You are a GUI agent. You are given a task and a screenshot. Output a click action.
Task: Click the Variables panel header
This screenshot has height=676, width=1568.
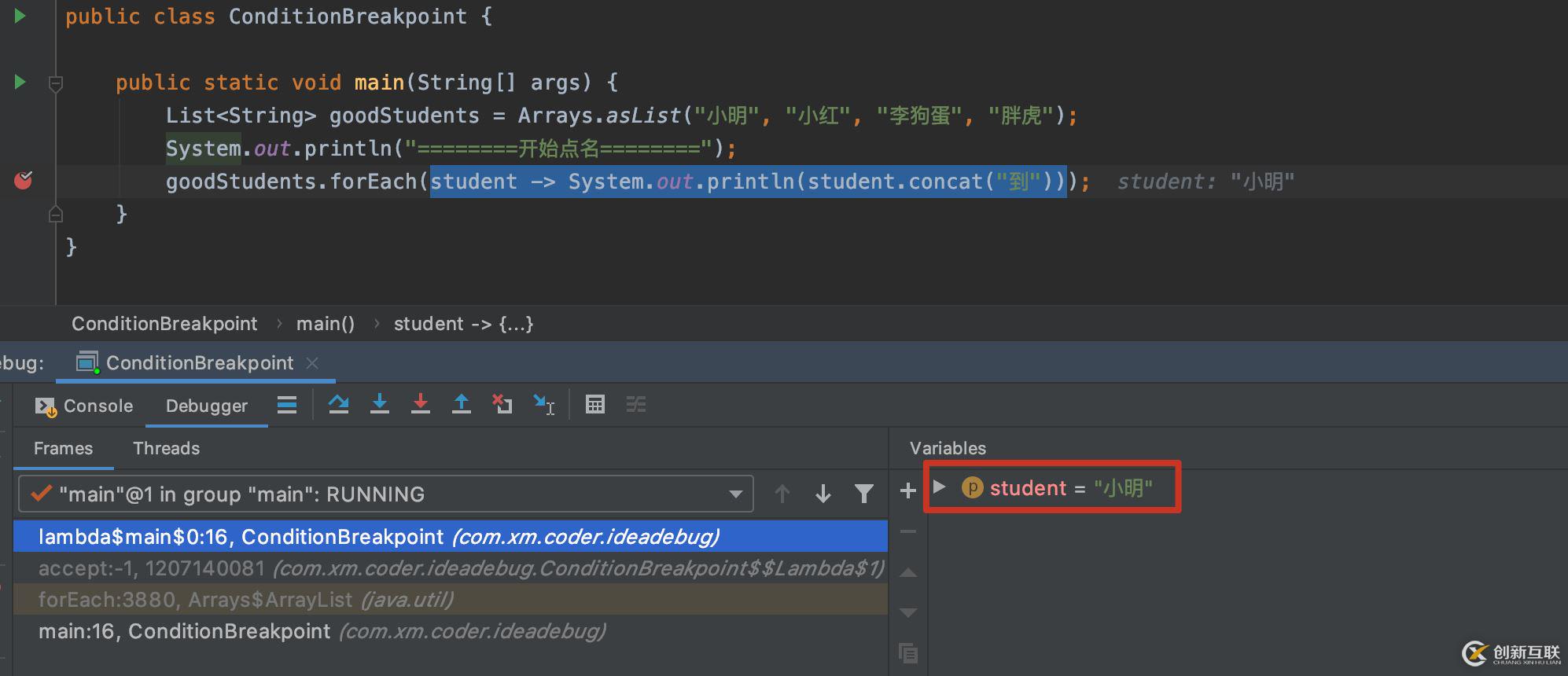click(948, 448)
